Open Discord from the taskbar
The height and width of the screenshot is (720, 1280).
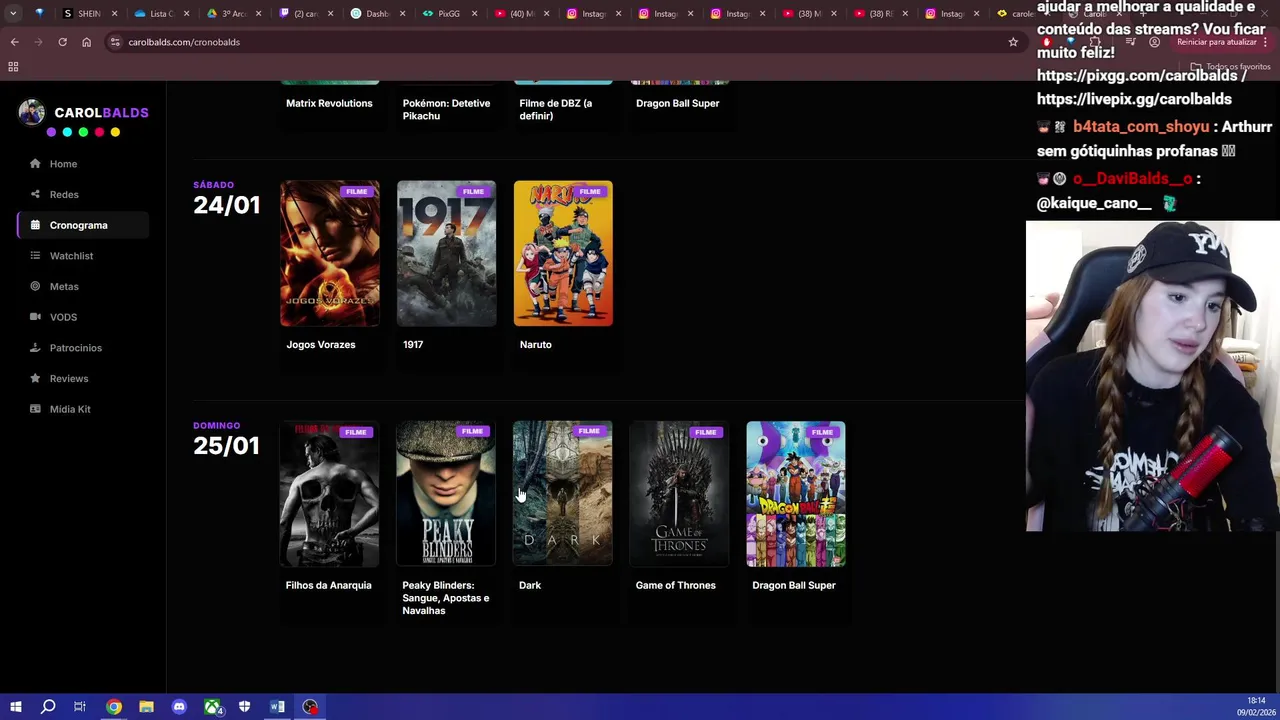(x=179, y=707)
